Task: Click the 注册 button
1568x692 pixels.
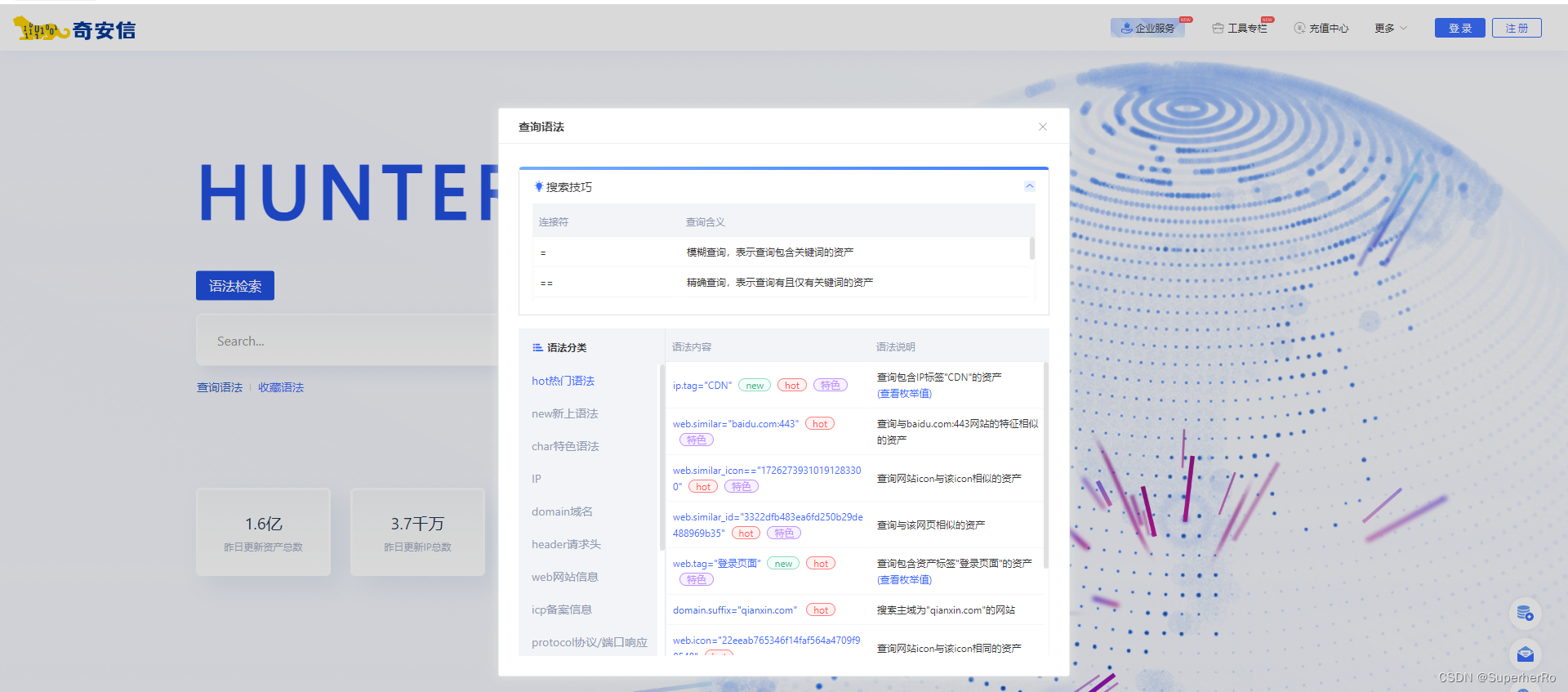Action: (1517, 28)
